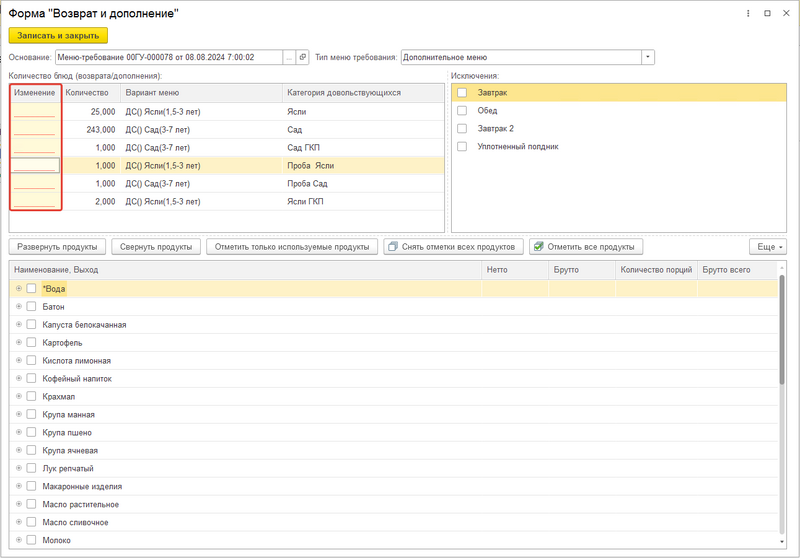Click the Изменение cell for Проба Ясли row
800x558 pixels.
tap(36, 165)
